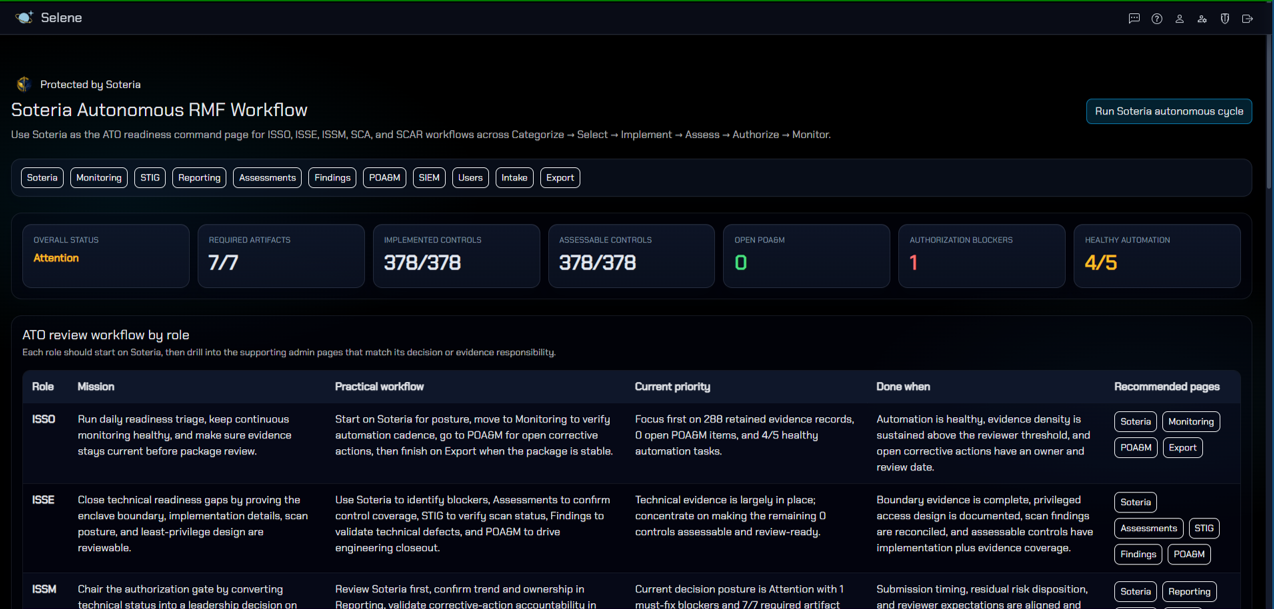This screenshot has height=609, width=1274.
Task: Open the chat messages icon
Action: tap(1134, 18)
